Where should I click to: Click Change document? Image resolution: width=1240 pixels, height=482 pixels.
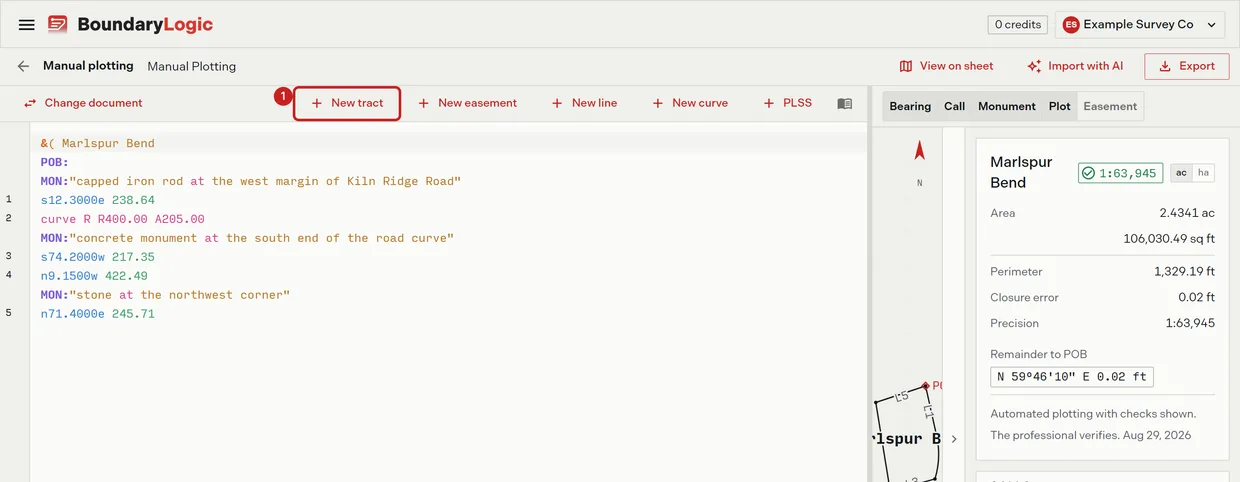(x=83, y=103)
